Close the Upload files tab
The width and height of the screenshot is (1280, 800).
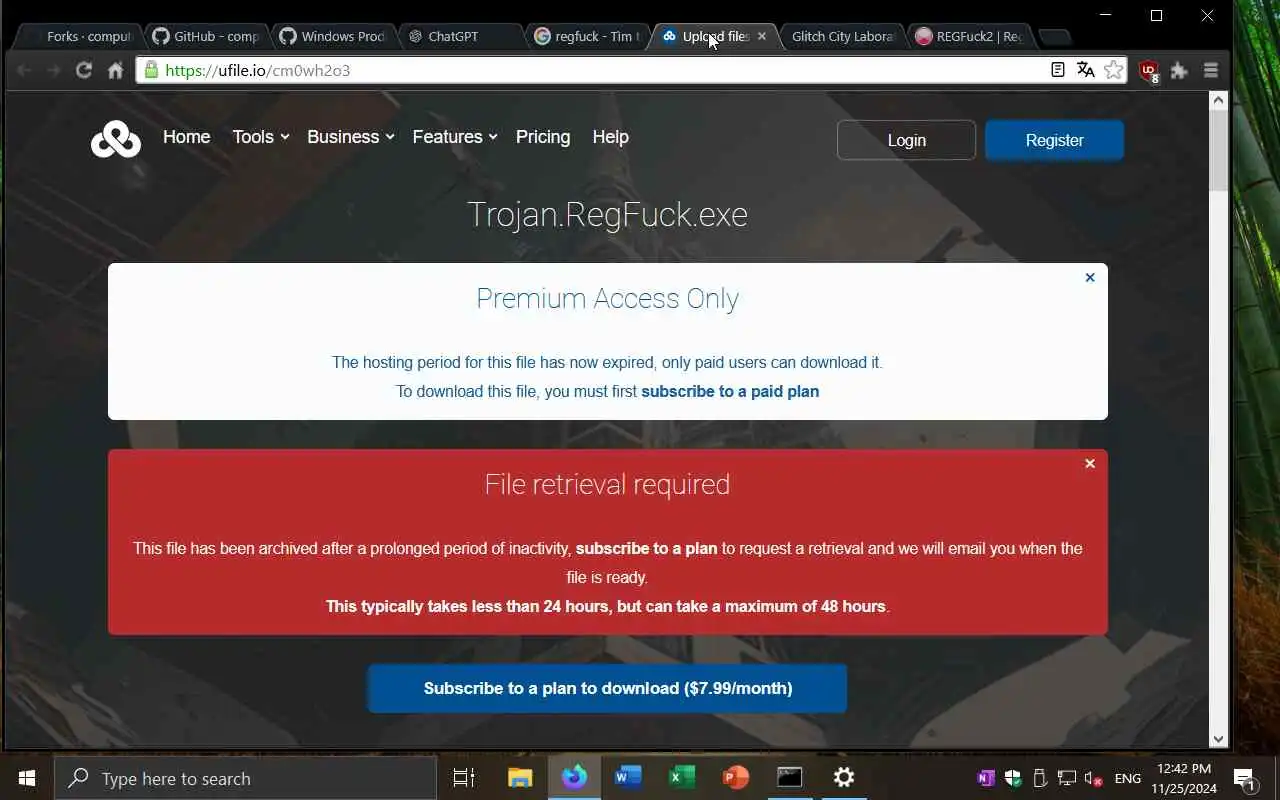[x=762, y=36]
